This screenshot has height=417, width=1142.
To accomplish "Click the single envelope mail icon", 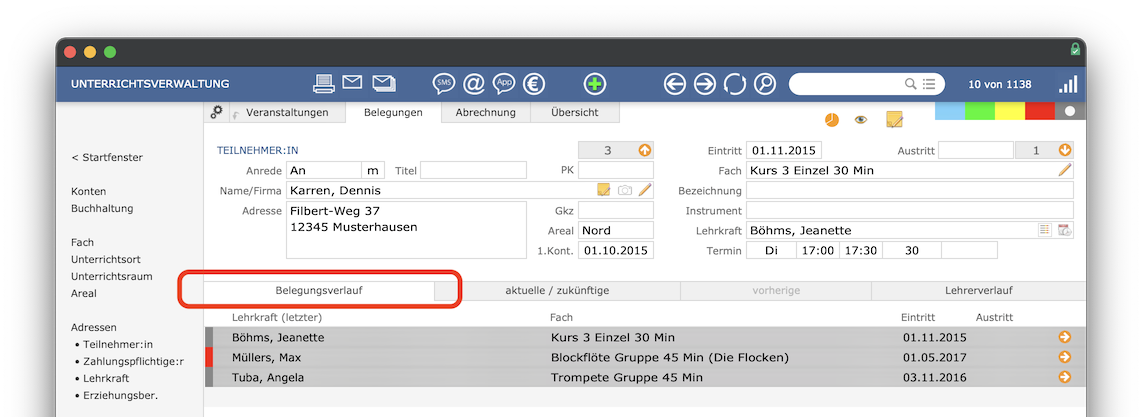I will (353, 82).
